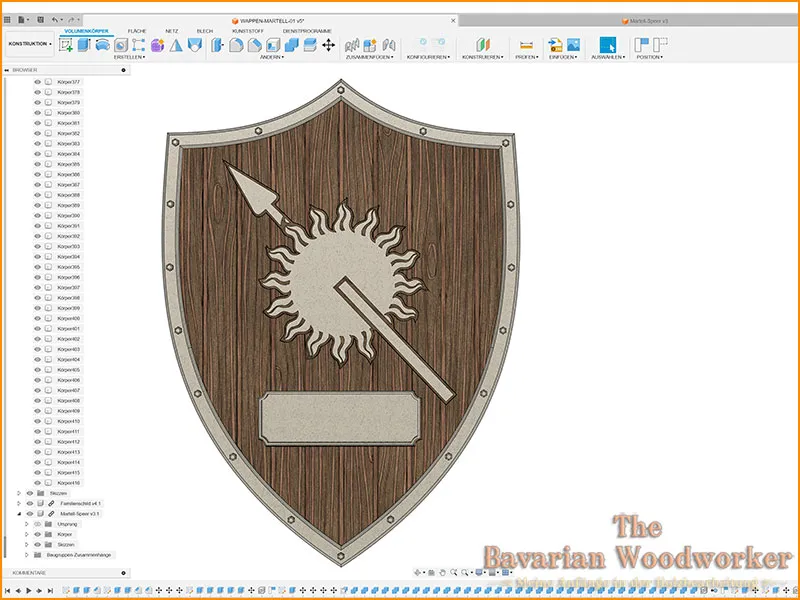Toggle visibility of Körper385
Screen dimensions: 800x600
tap(37, 164)
